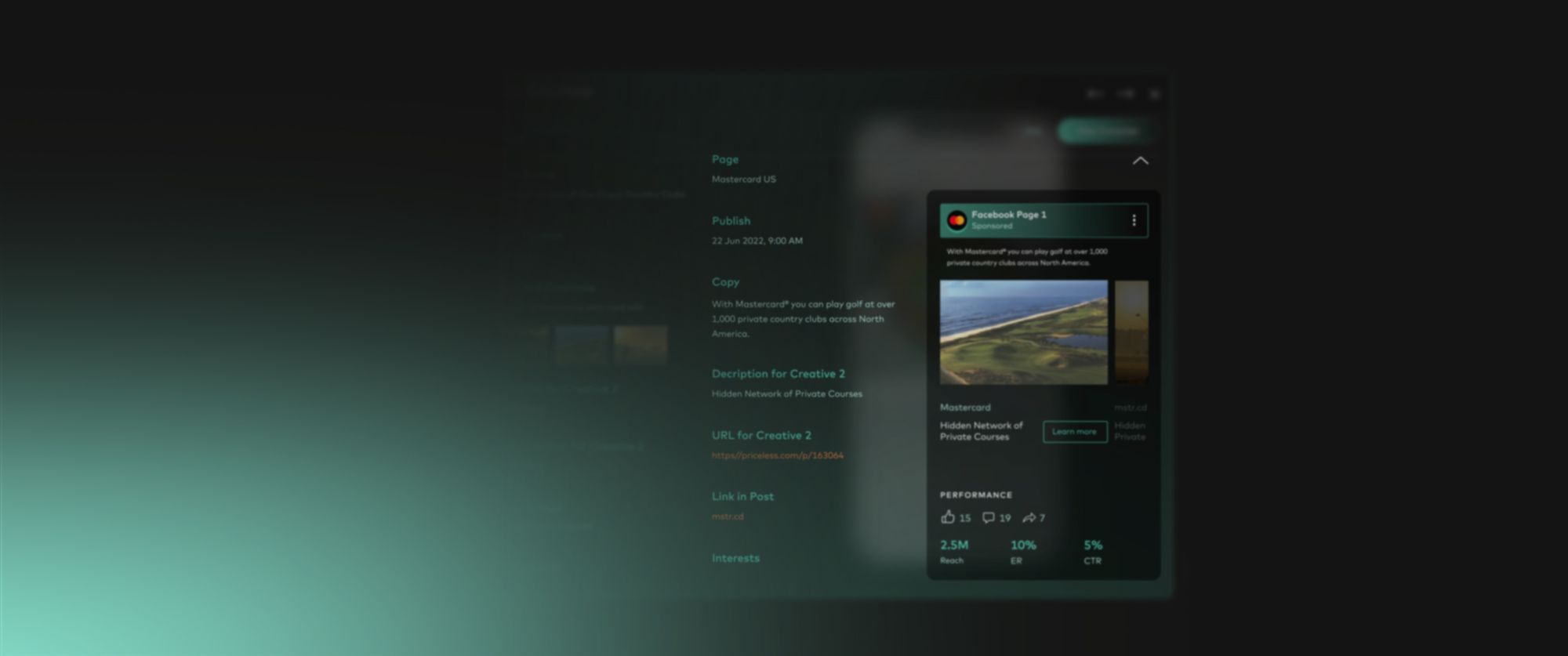The height and width of the screenshot is (656, 1568).
Task: Click the Facebook Page 1 title
Action: [1008, 215]
